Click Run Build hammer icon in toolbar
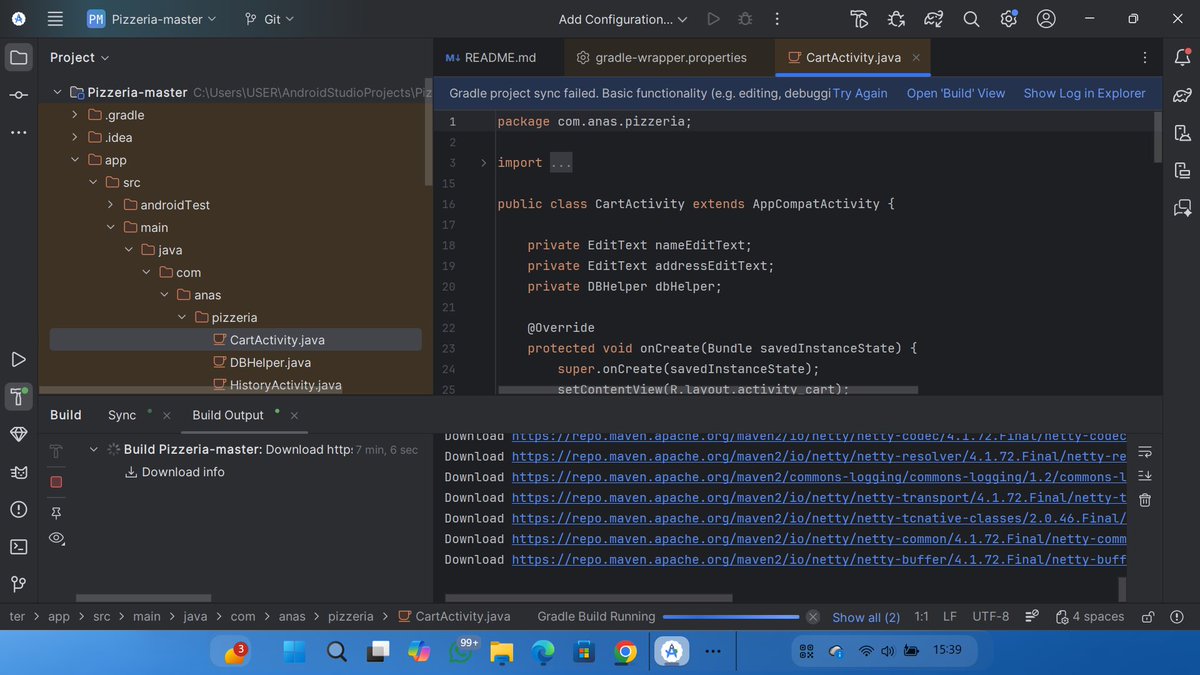Viewport: 1200px width, 675px height. click(859, 19)
